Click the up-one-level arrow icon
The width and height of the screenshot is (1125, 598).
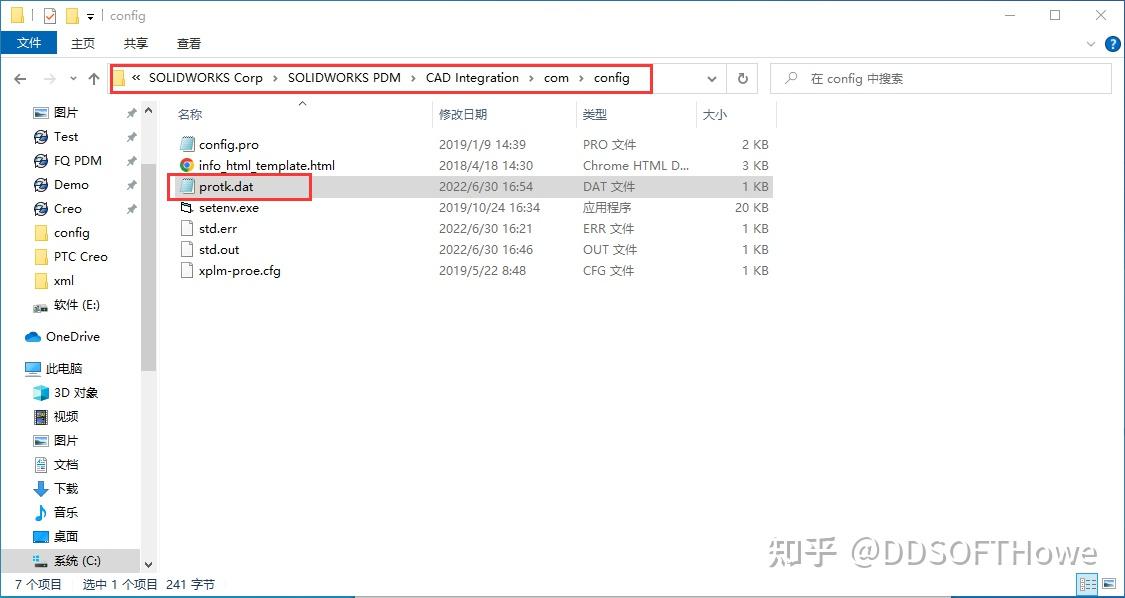tap(94, 78)
